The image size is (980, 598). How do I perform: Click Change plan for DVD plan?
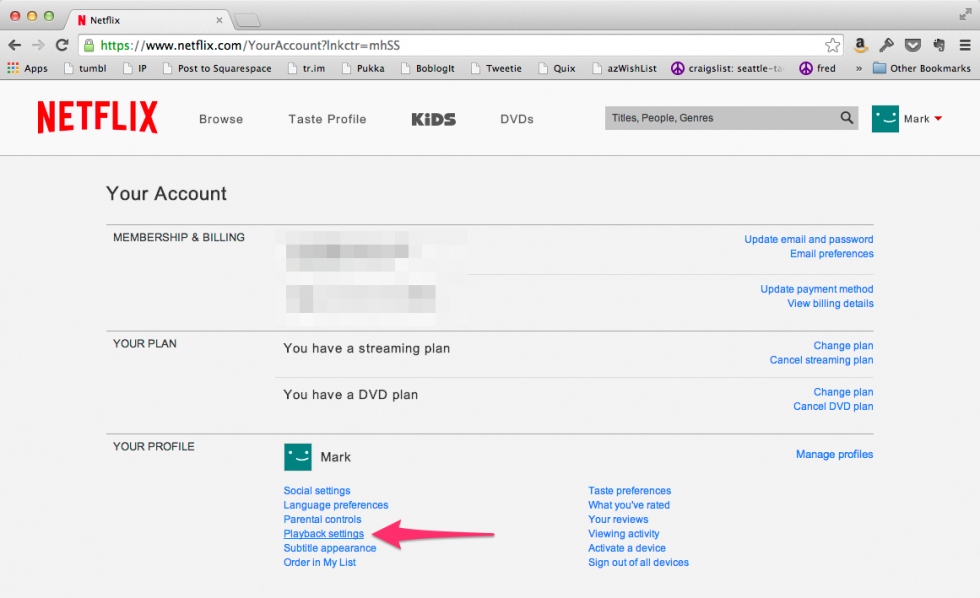point(843,392)
